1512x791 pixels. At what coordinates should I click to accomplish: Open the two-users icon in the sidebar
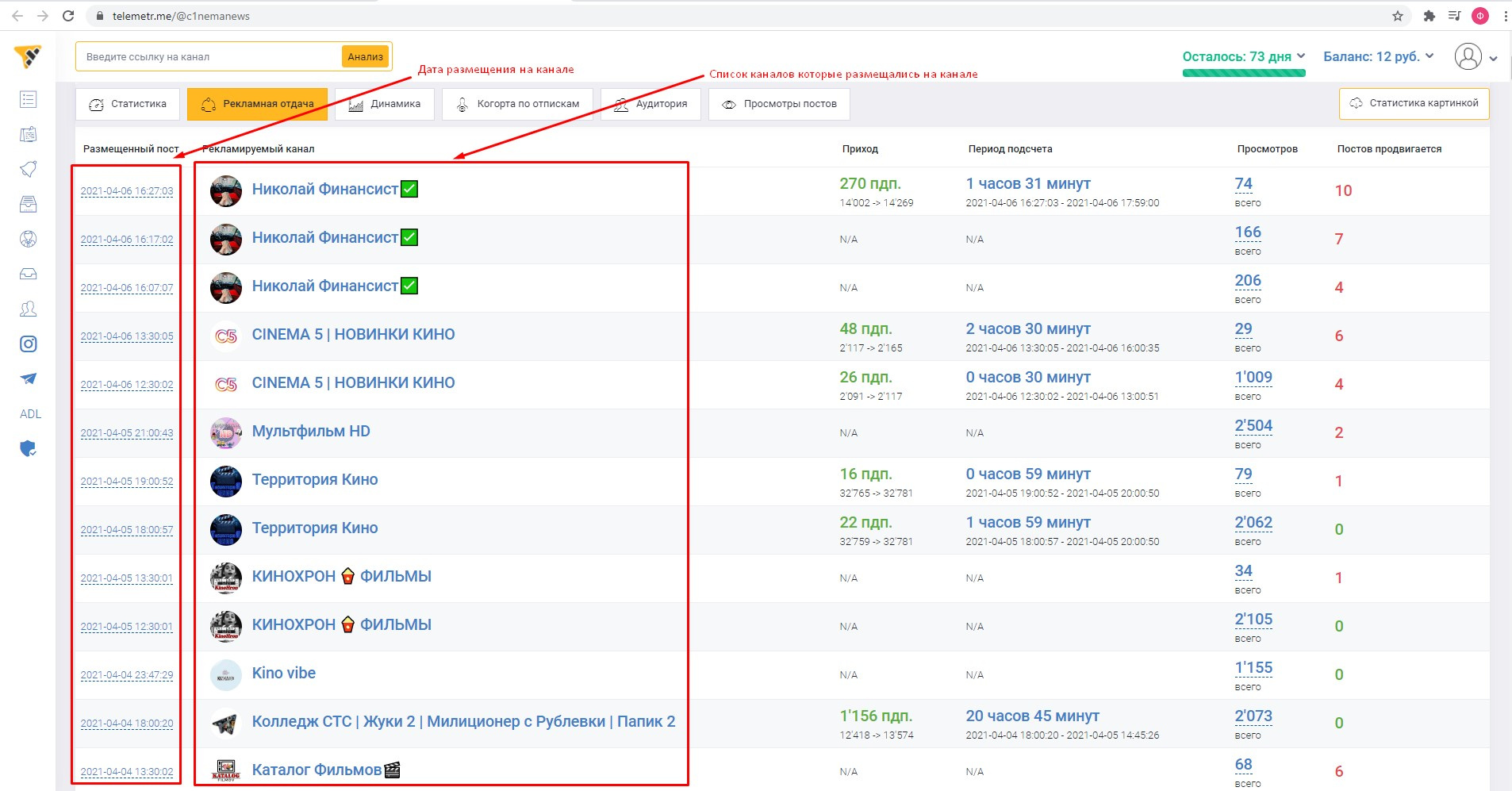click(x=28, y=309)
